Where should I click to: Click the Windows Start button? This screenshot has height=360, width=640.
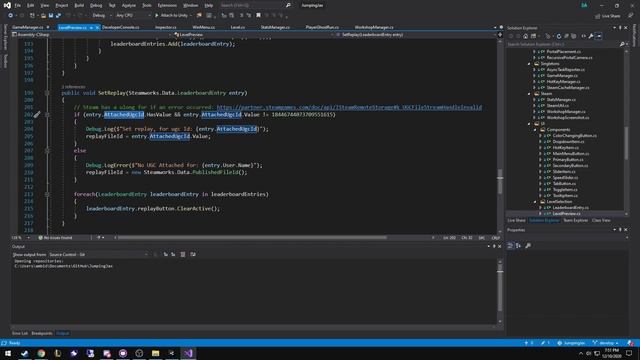[8, 353]
